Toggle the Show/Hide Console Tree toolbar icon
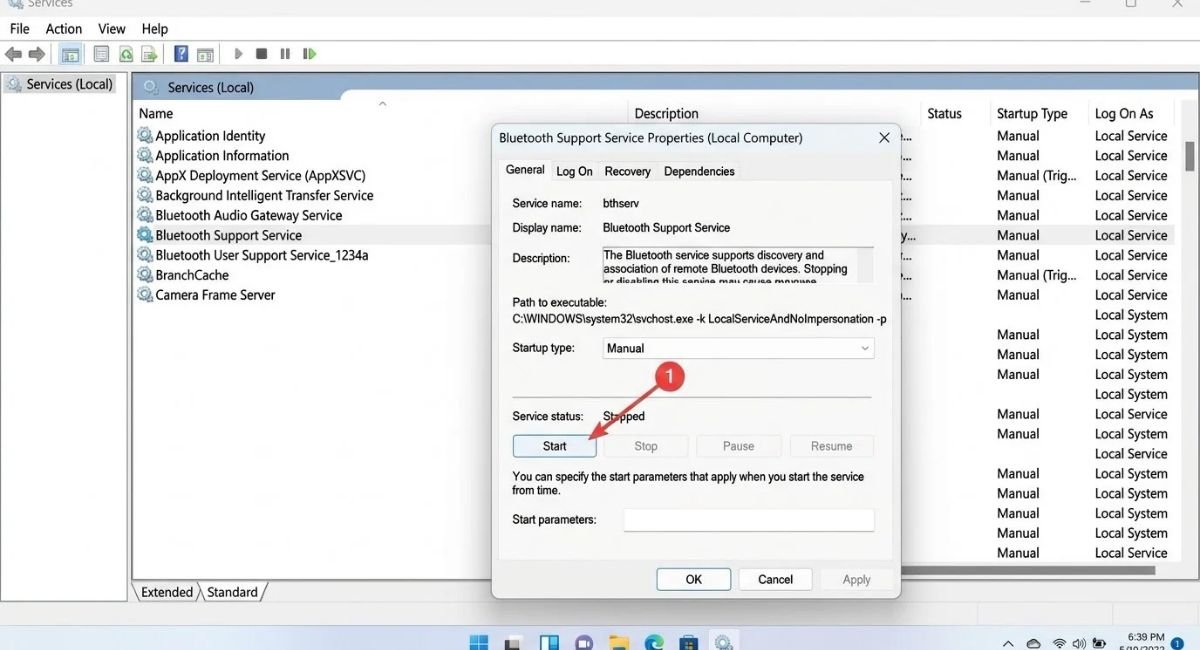Image resolution: width=1200 pixels, height=650 pixels. (71, 54)
